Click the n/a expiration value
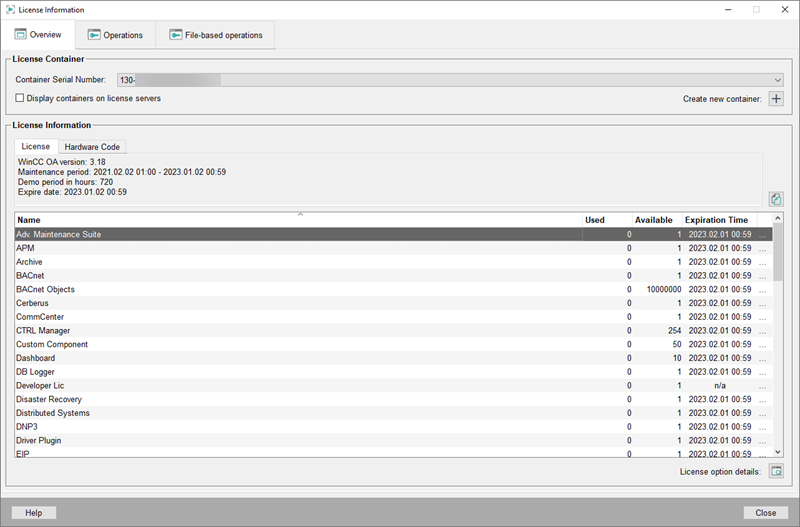Viewport: 800px width, 527px height. pos(720,386)
